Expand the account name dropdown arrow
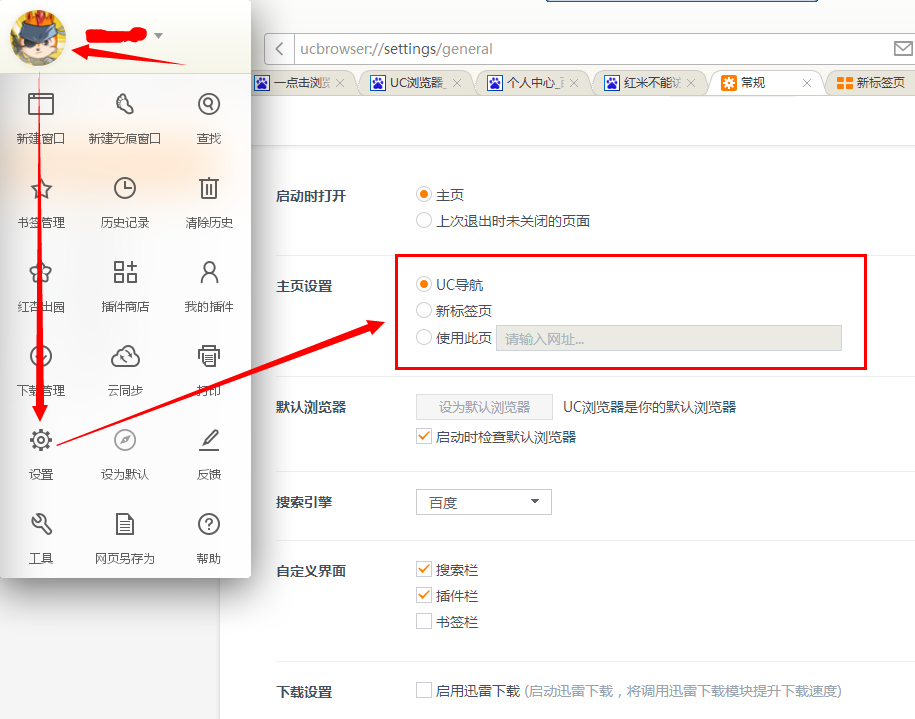This screenshot has height=719, width=915. tap(158, 36)
